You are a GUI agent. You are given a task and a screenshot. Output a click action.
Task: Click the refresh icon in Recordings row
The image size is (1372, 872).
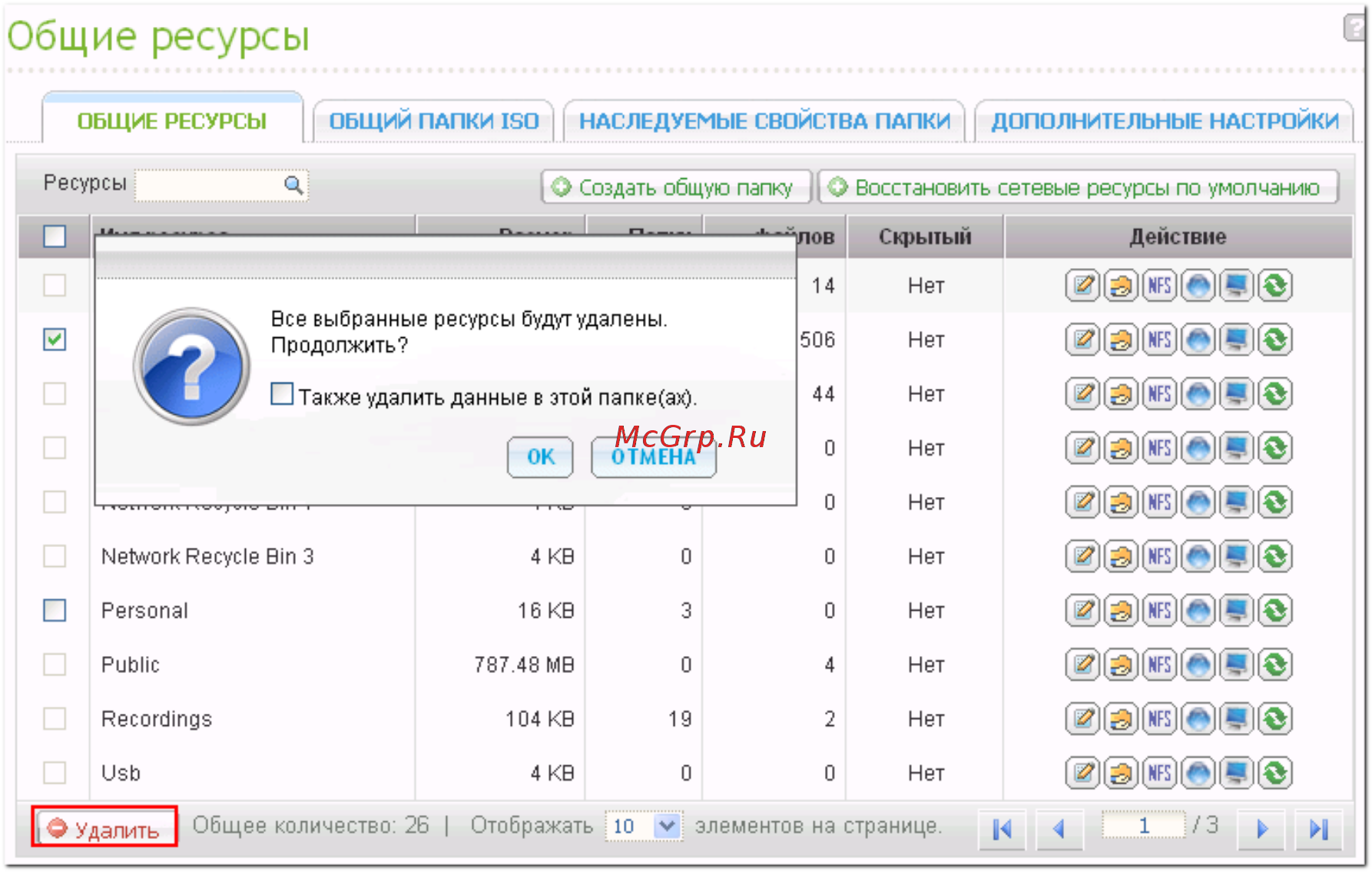(x=1276, y=719)
